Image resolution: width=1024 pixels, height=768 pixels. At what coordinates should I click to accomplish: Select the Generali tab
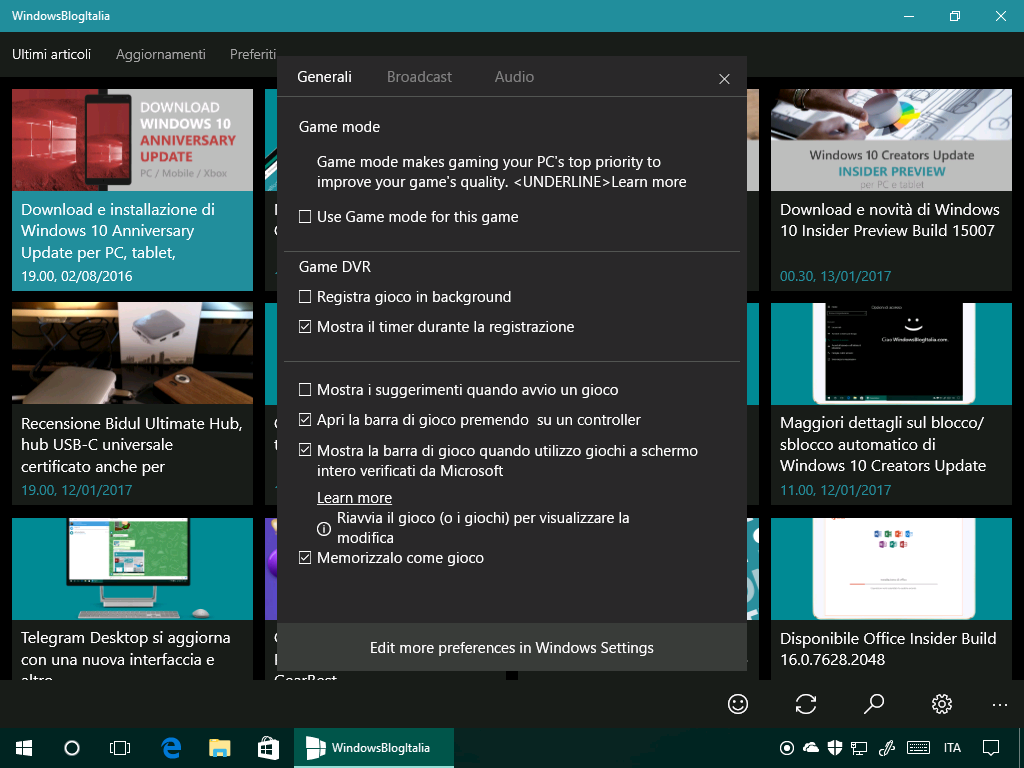point(325,77)
